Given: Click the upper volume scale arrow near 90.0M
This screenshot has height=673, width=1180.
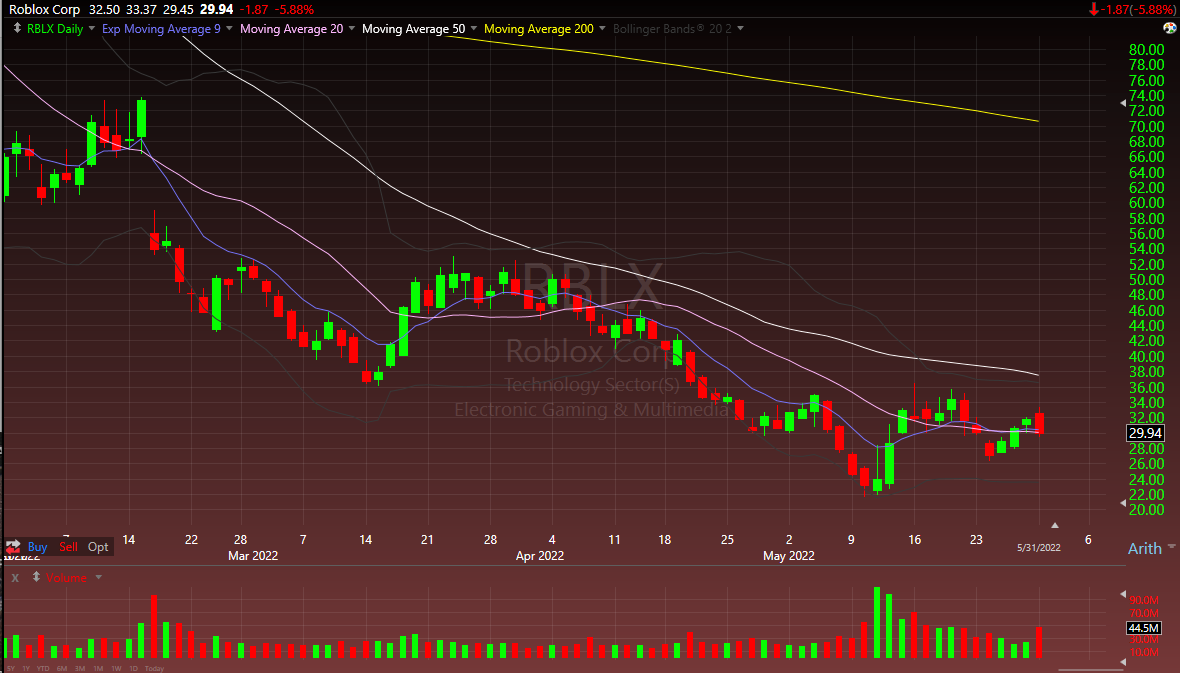Looking at the screenshot, I should tap(1123, 594).
